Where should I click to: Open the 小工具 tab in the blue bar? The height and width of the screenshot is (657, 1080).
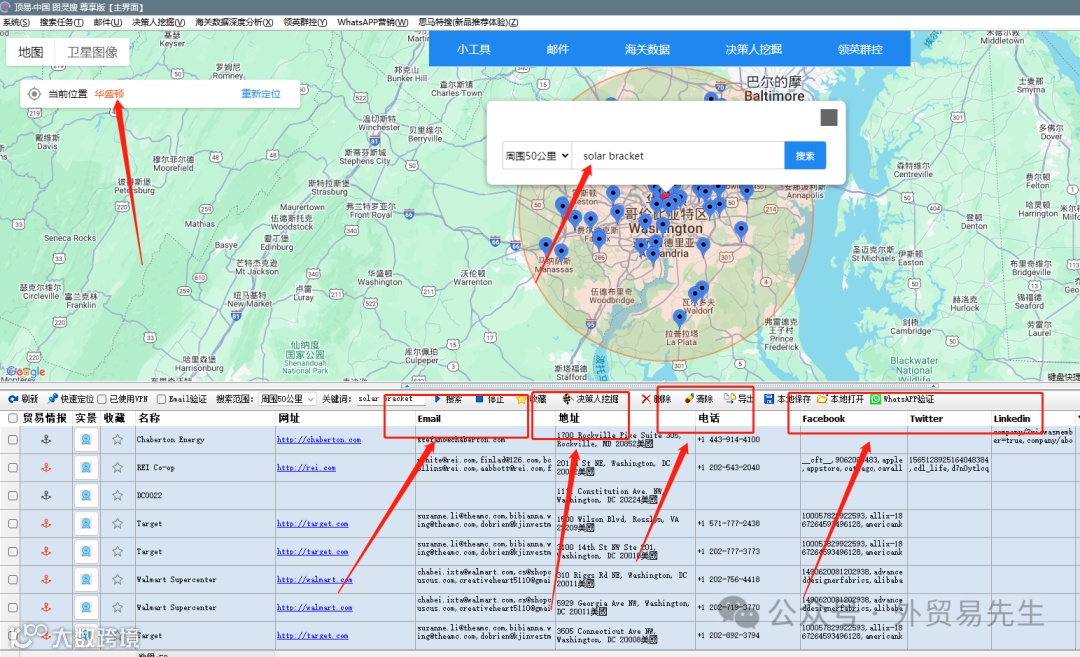point(473,49)
